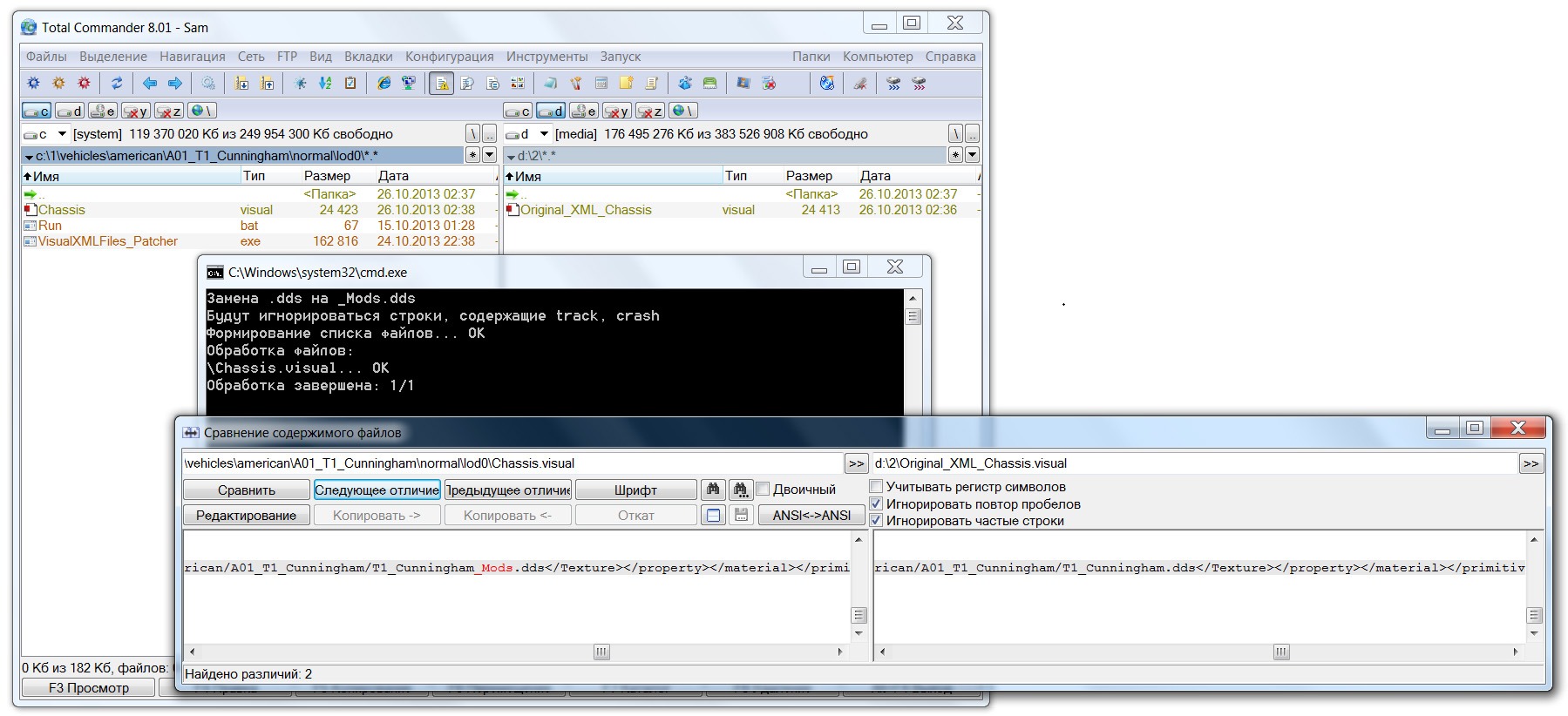Open left panel drive c dropdown

coord(62,134)
